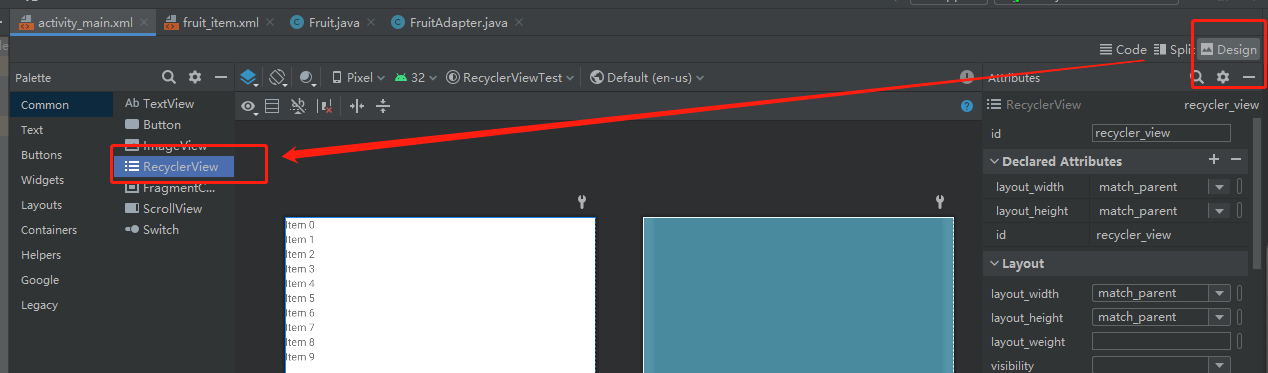
Task: Minimize the Palette panel
Action: (x=221, y=77)
